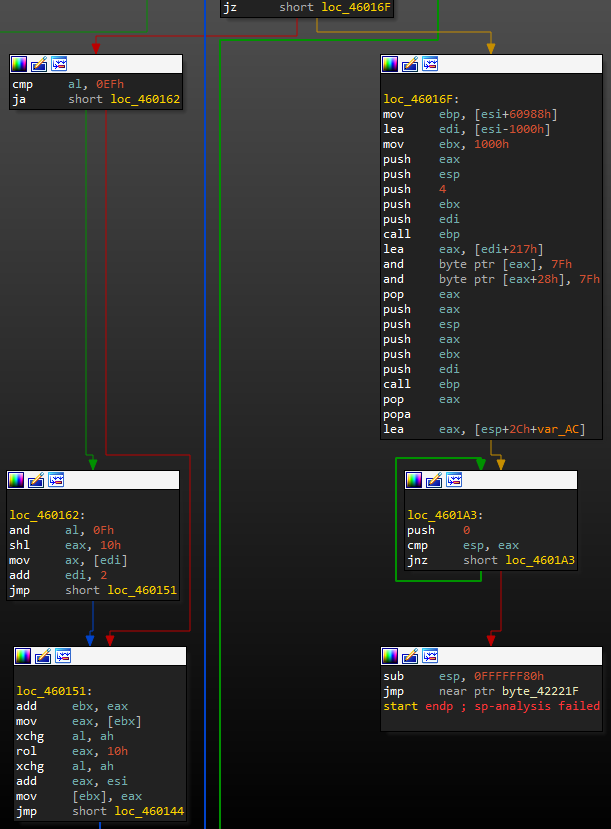Click the edit pencil icon on loc_460151 node
This screenshot has height=829, width=611.
pyautogui.click(x=43, y=656)
